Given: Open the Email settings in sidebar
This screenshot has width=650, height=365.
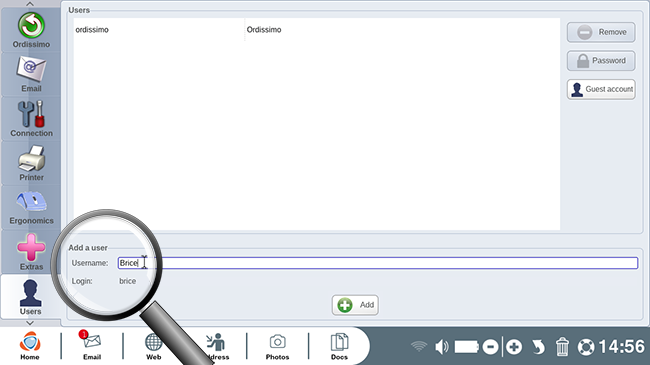Looking at the screenshot, I should [x=31, y=75].
